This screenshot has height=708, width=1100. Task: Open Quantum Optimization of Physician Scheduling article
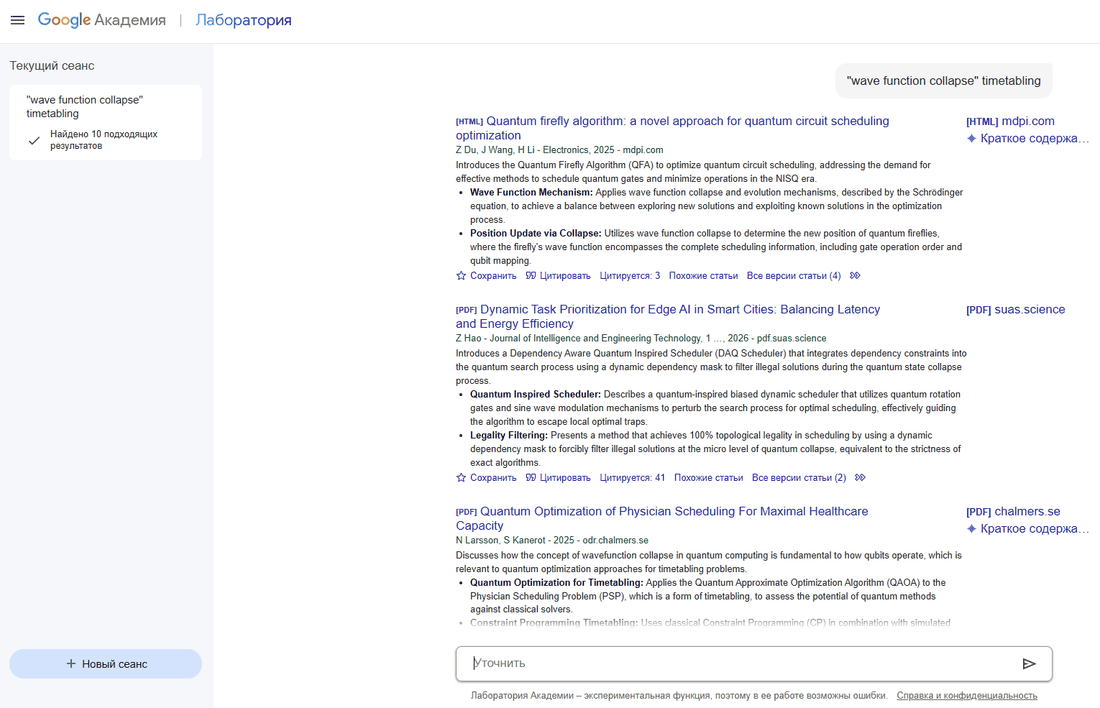pos(662,519)
